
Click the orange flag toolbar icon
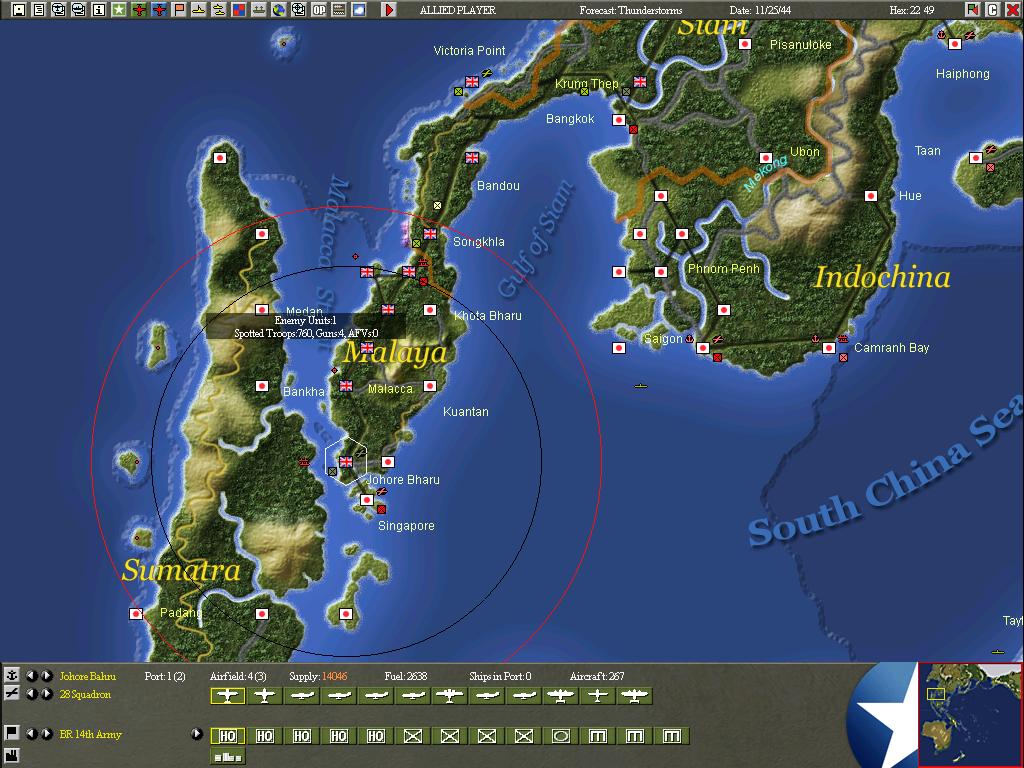[179, 10]
